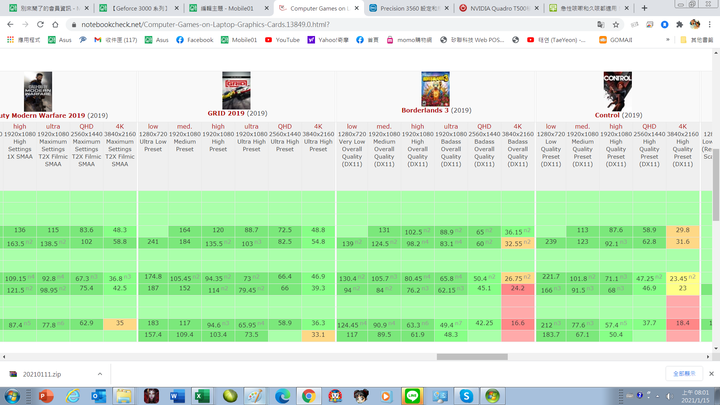Select the red 18.4 Control 4K cell
This screenshot has width=720, height=405.
tap(682, 323)
